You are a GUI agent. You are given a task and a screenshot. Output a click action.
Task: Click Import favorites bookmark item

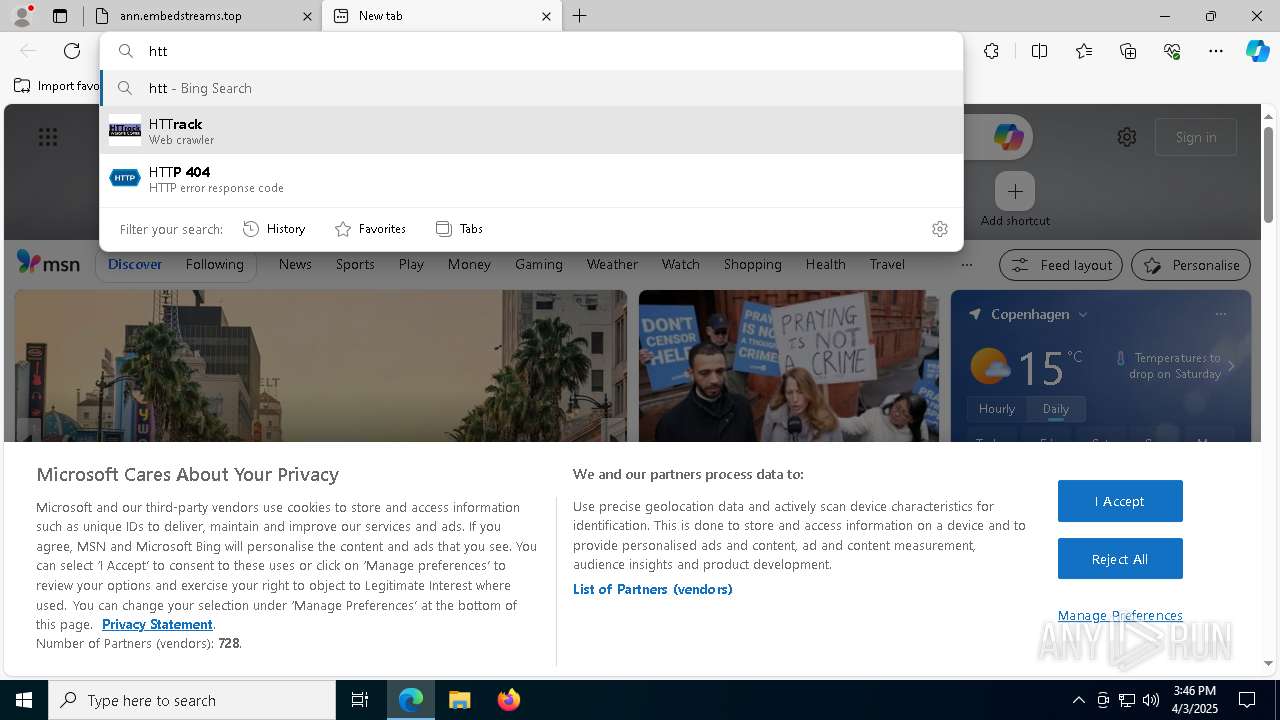58,86
